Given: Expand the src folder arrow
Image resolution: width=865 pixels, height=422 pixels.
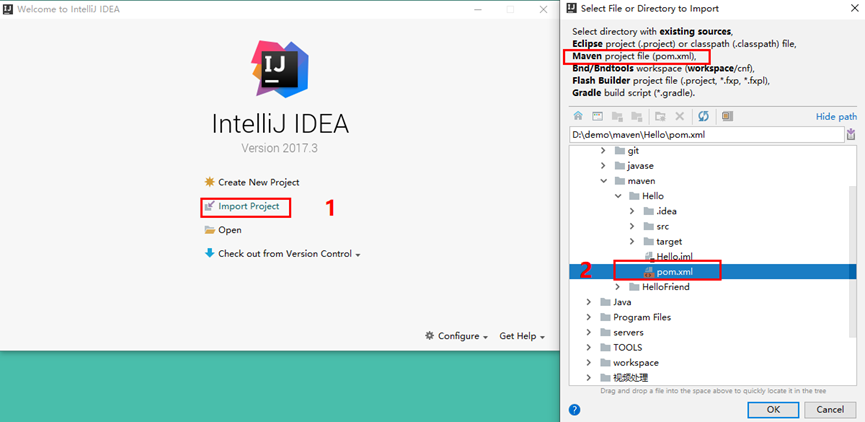Looking at the screenshot, I should [x=632, y=226].
